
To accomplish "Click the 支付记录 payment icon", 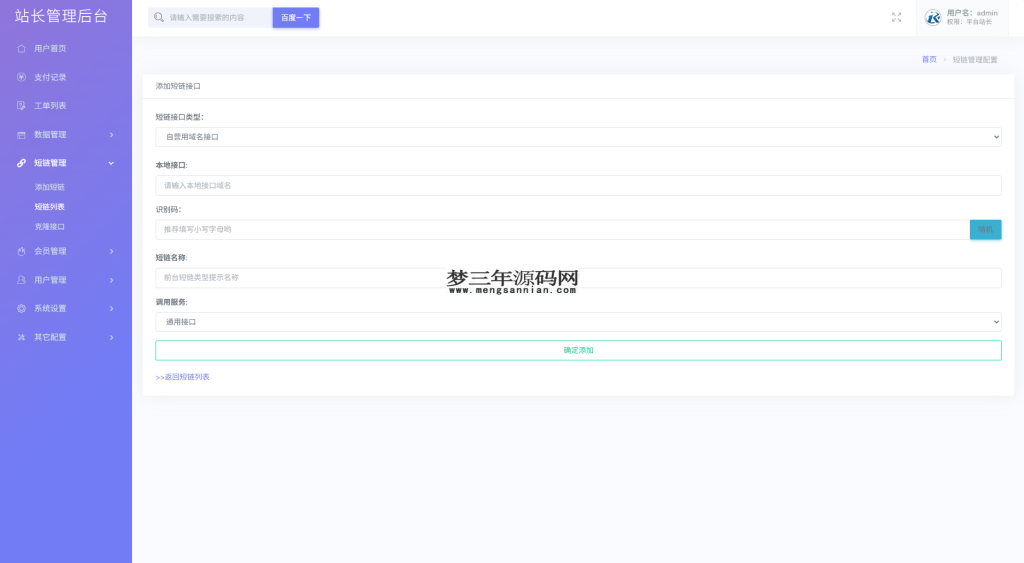I will tap(21, 77).
